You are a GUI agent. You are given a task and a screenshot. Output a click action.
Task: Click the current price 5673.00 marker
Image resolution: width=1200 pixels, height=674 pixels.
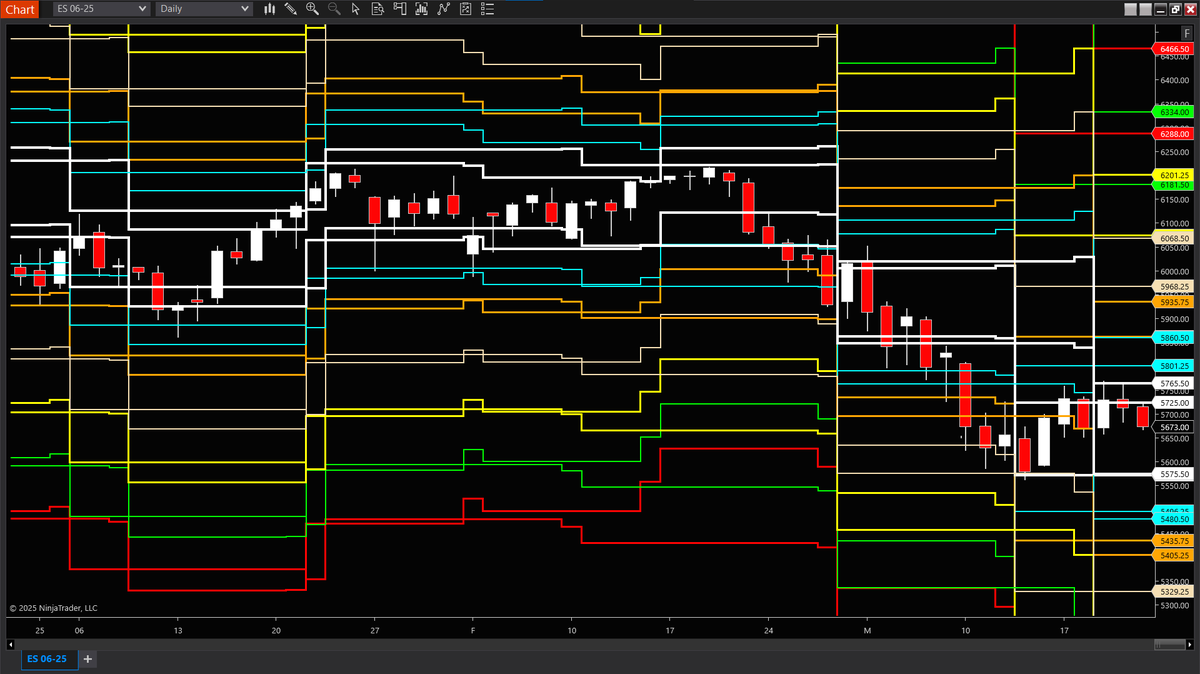pyautogui.click(x=1172, y=427)
